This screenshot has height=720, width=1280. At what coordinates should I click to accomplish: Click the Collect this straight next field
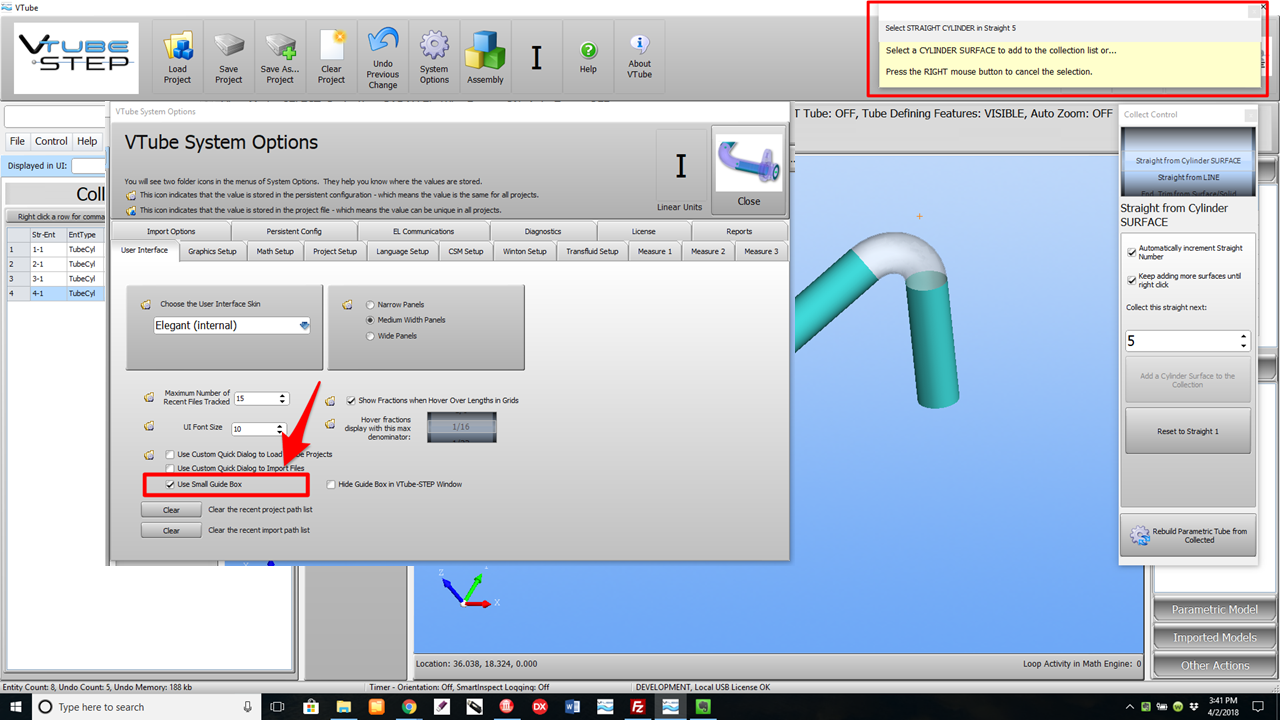(x=1180, y=341)
